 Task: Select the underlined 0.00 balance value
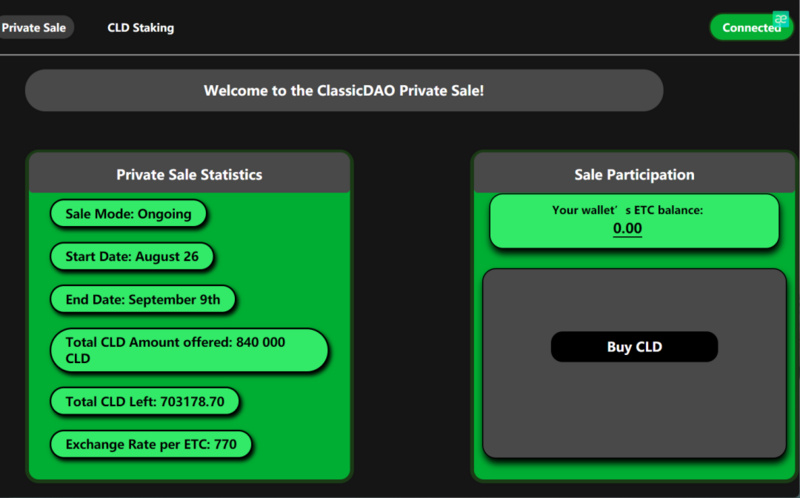[x=627, y=229]
